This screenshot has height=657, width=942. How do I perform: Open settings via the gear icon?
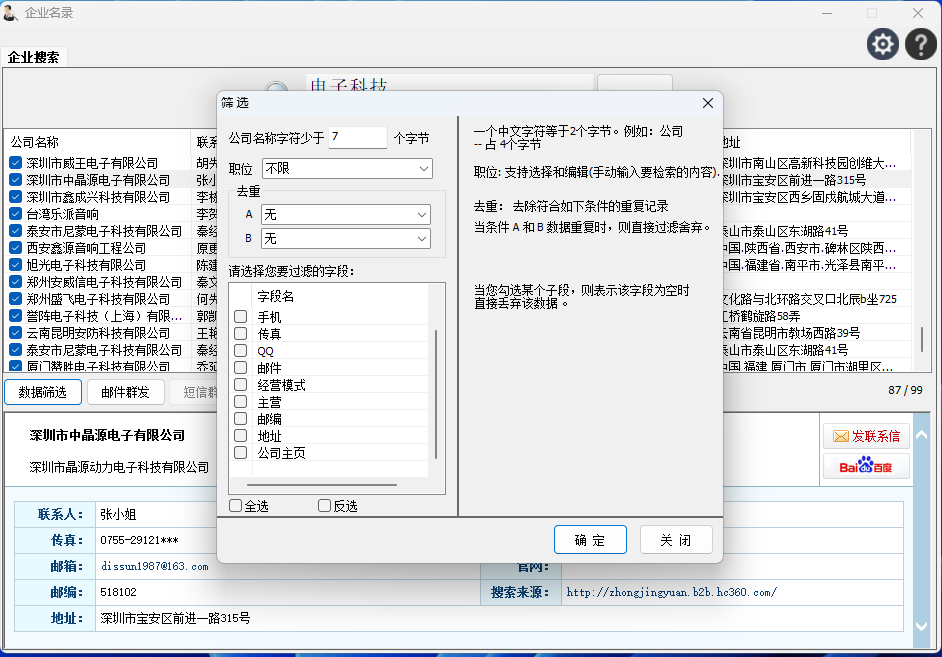tap(883, 44)
